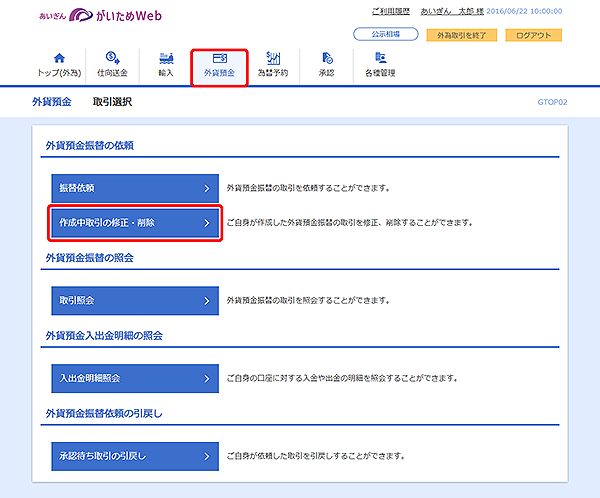The image size is (600, 498).
Task: Select 承認待ち取引の引戻し button
Action: tap(133, 456)
